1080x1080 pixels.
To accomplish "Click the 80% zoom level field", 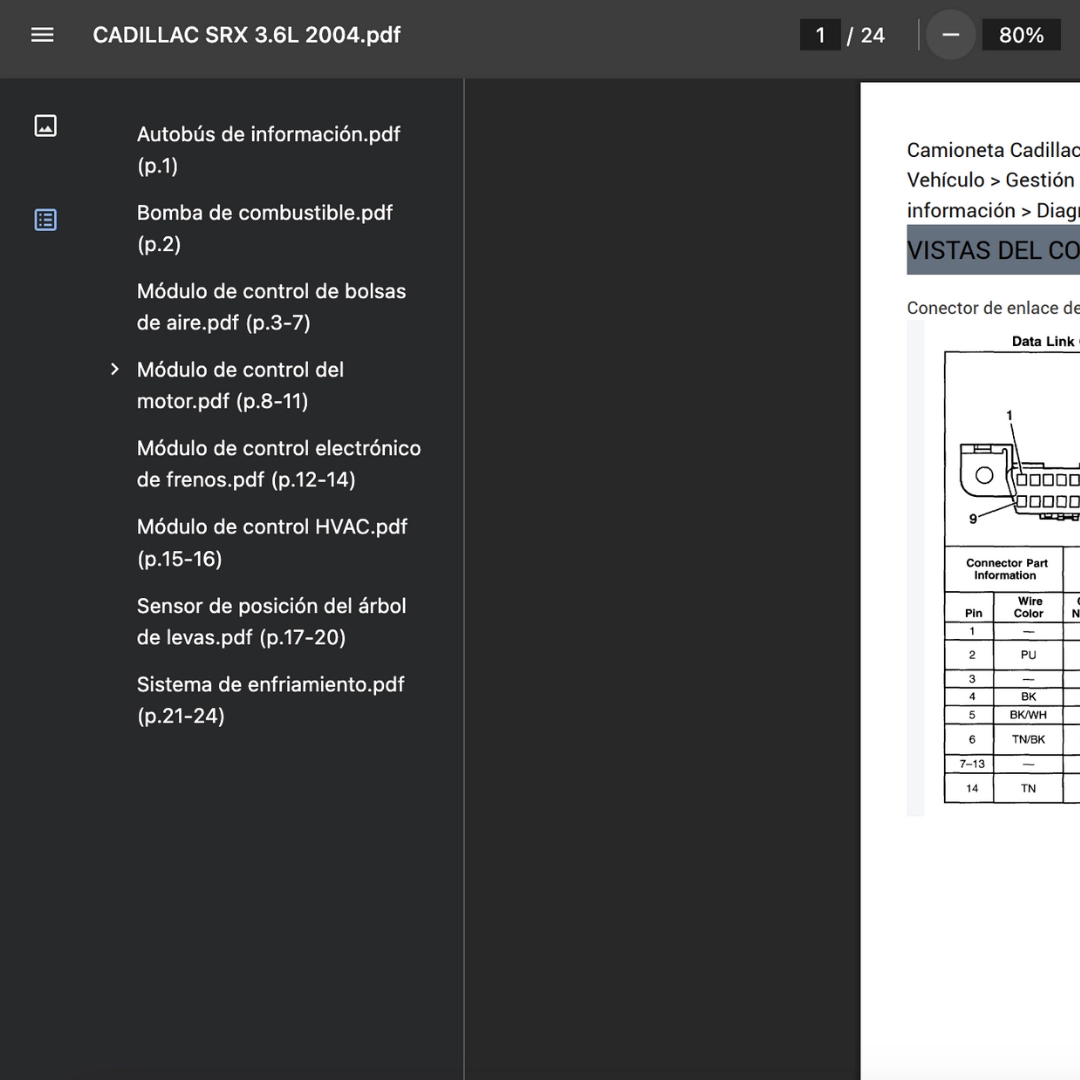I will pos(1020,35).
